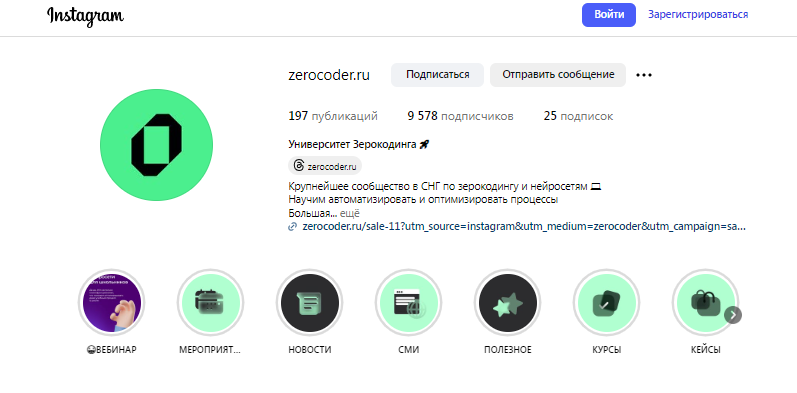Viewport: 797px width, 393px height.
Task: Open the МЕРОПРИЯТ... highlight calendar icon
Action: click(210, 303)
